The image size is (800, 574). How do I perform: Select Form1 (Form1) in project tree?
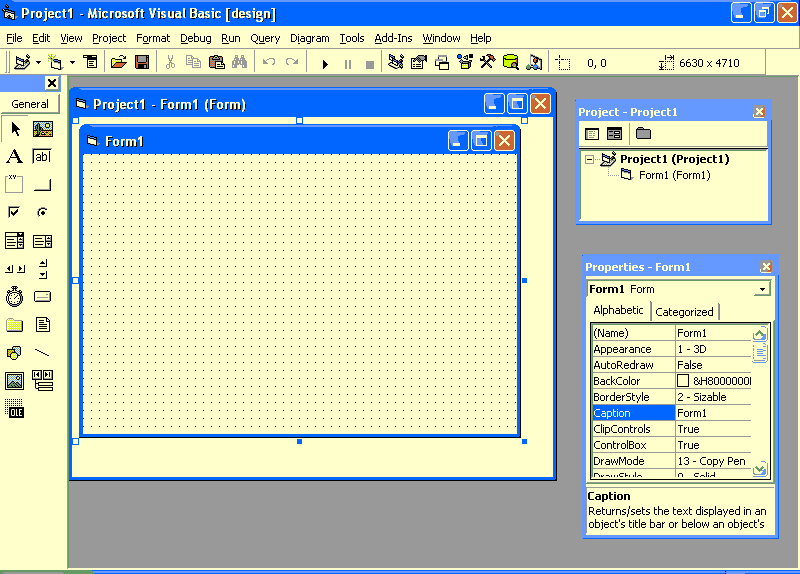tap(674, 176)
